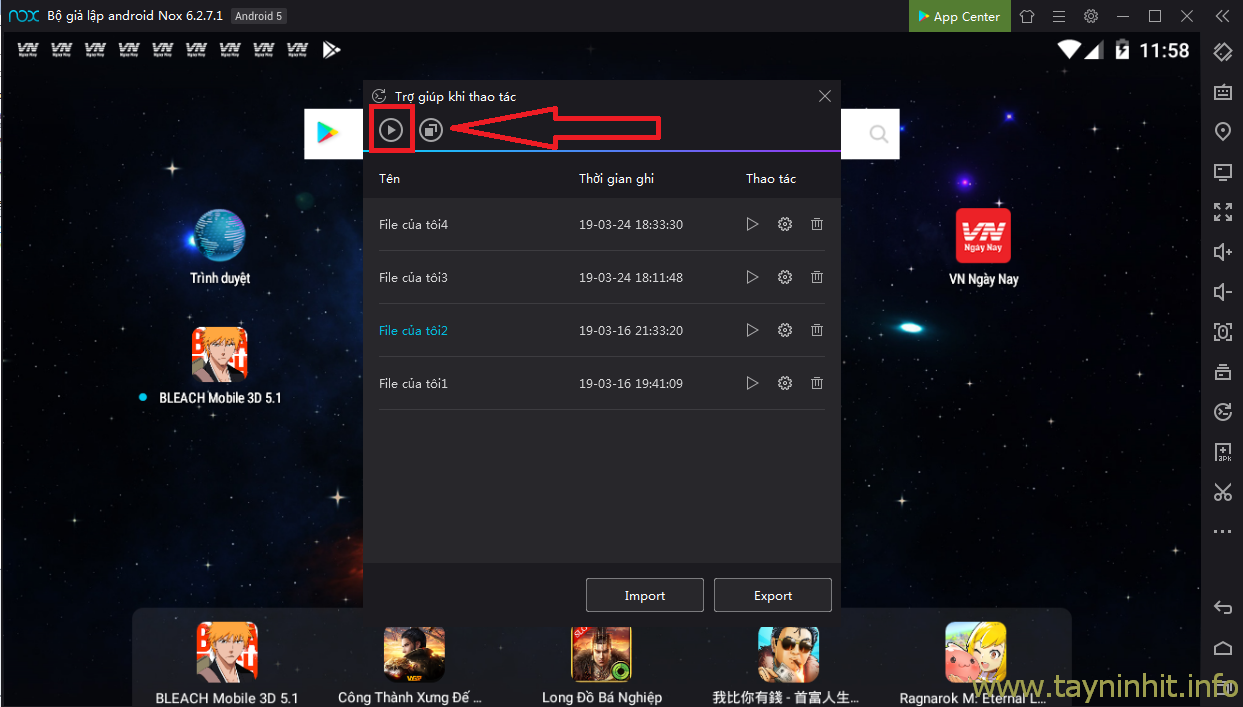Click the Export button

[772, 595]
